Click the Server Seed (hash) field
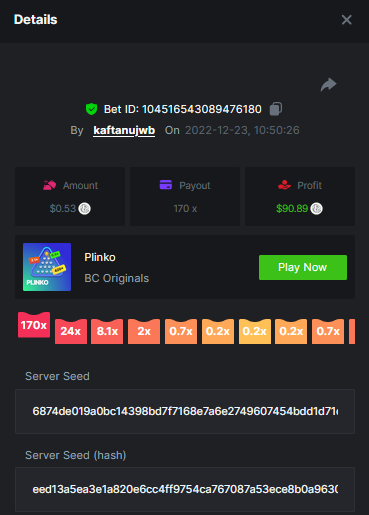The height and width of the screenshot is (515, 369). 185,489
